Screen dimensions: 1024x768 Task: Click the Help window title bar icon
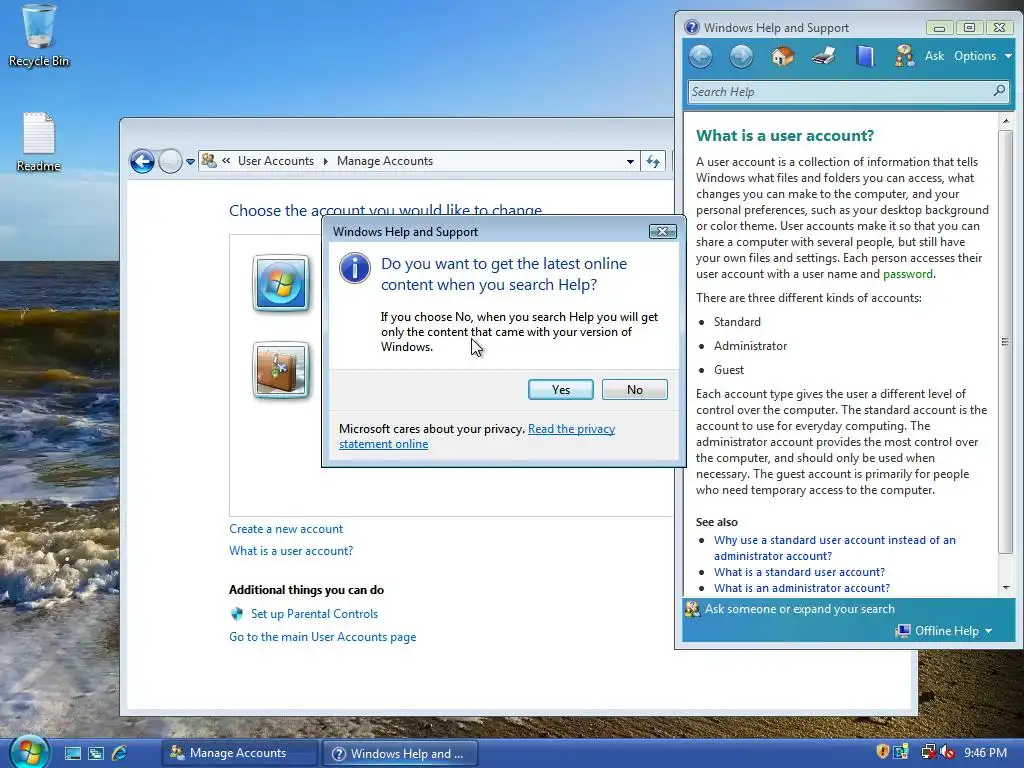pos(691,27)
